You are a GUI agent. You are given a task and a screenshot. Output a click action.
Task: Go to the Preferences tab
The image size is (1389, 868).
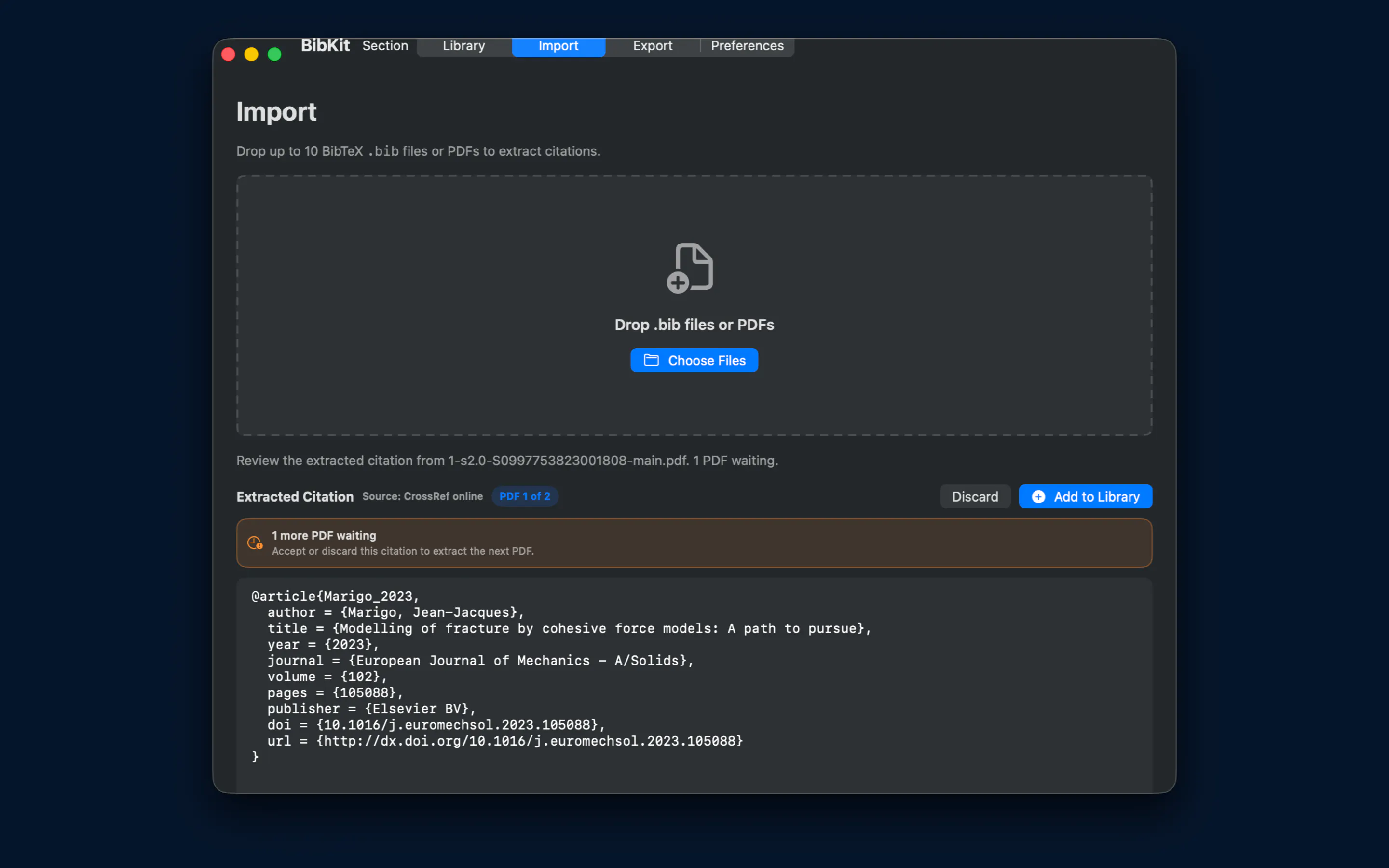coord(747,46)
